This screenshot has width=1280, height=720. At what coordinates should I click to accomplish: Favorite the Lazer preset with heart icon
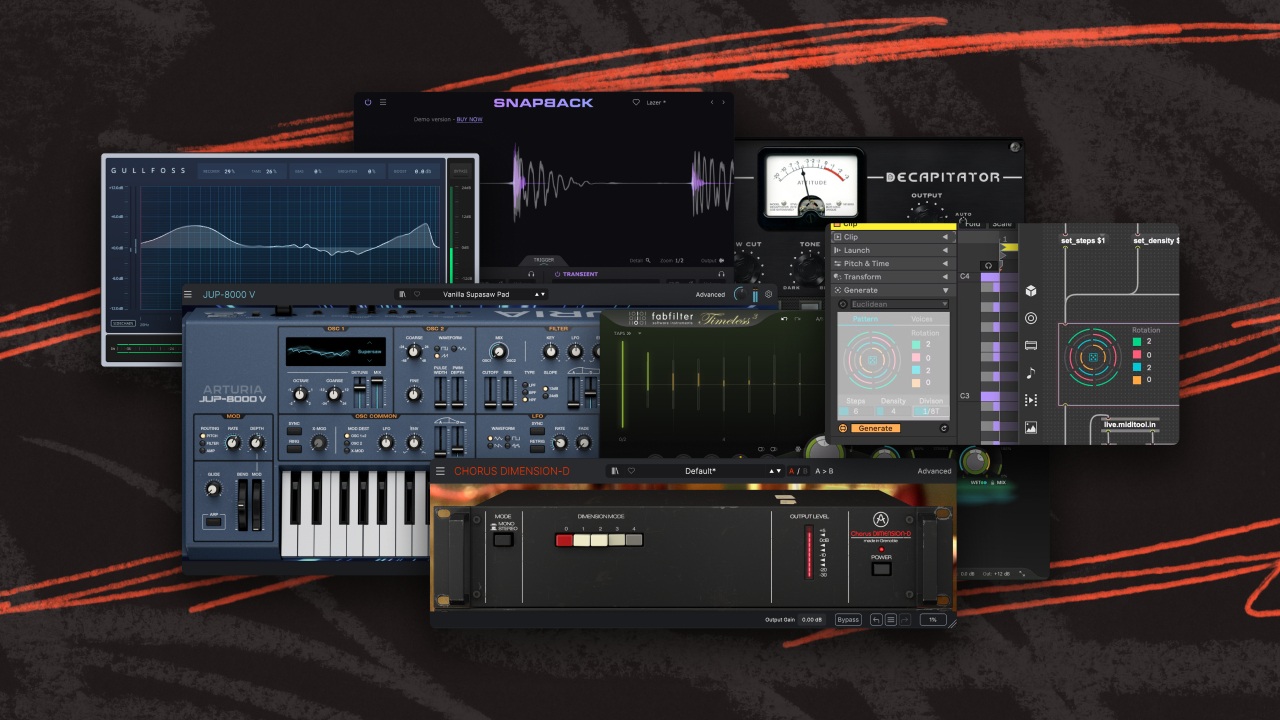tap(636, 102)
